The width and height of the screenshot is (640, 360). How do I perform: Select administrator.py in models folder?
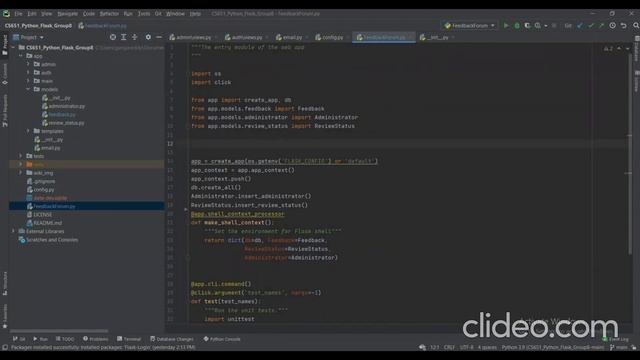pyautogui.click(x=67, y=106)
